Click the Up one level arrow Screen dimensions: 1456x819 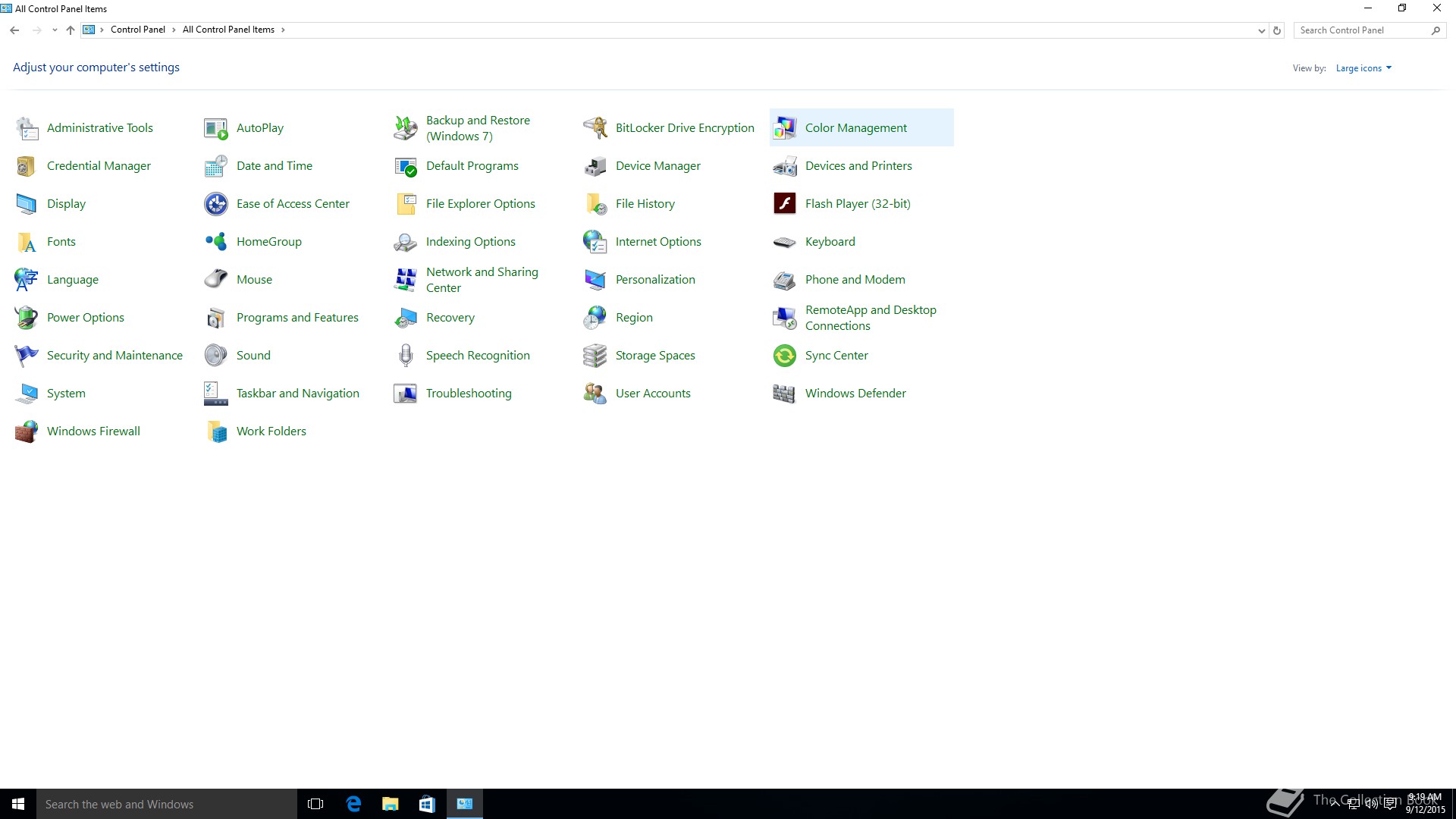point(71,30)
